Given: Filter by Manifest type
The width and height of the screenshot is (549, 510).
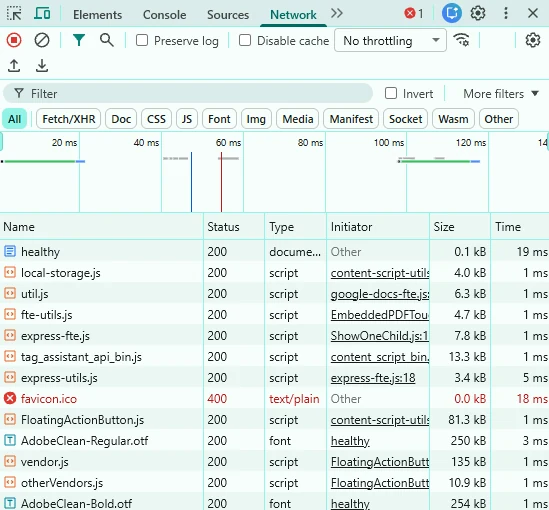Looking at the screenshot, I should (351, 119).
